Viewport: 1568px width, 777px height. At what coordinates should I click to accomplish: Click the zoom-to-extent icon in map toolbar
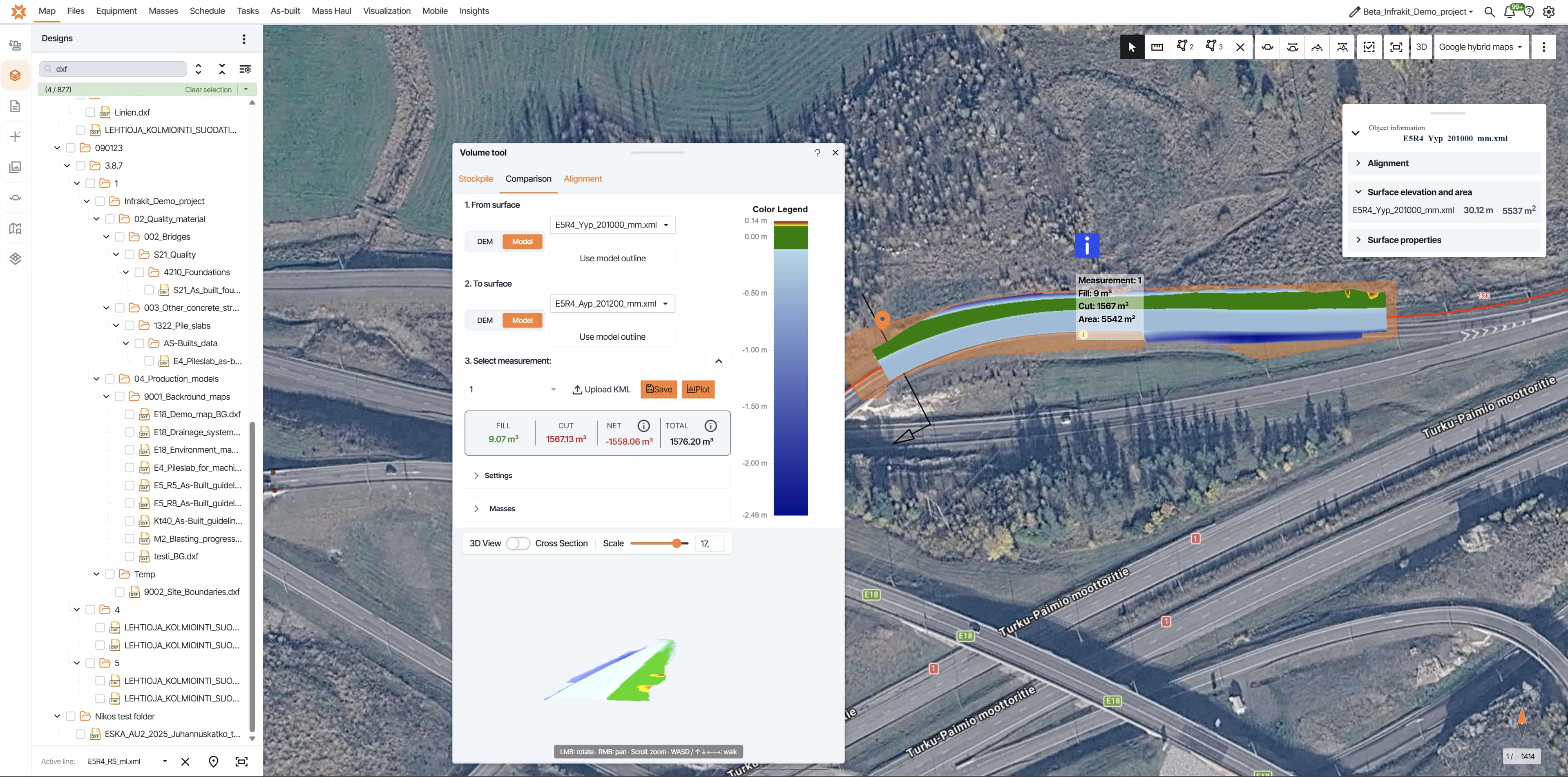tap(1396, 47)
